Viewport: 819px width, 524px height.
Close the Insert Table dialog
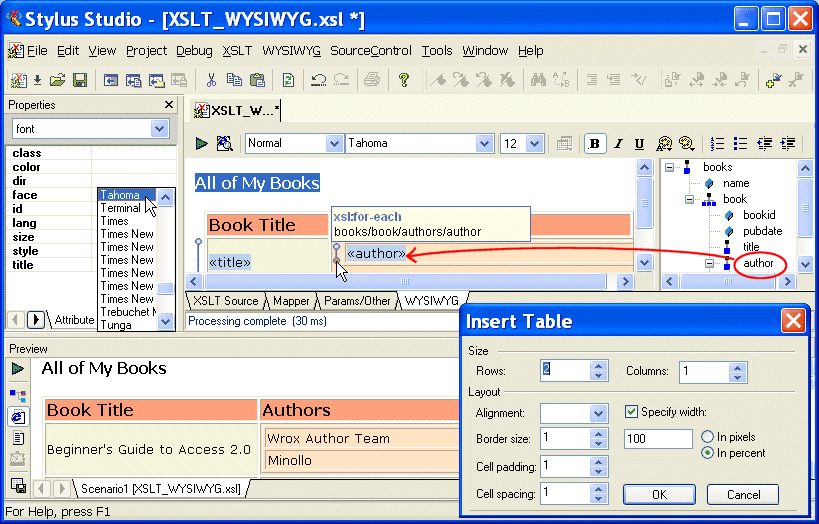point(793,320)
